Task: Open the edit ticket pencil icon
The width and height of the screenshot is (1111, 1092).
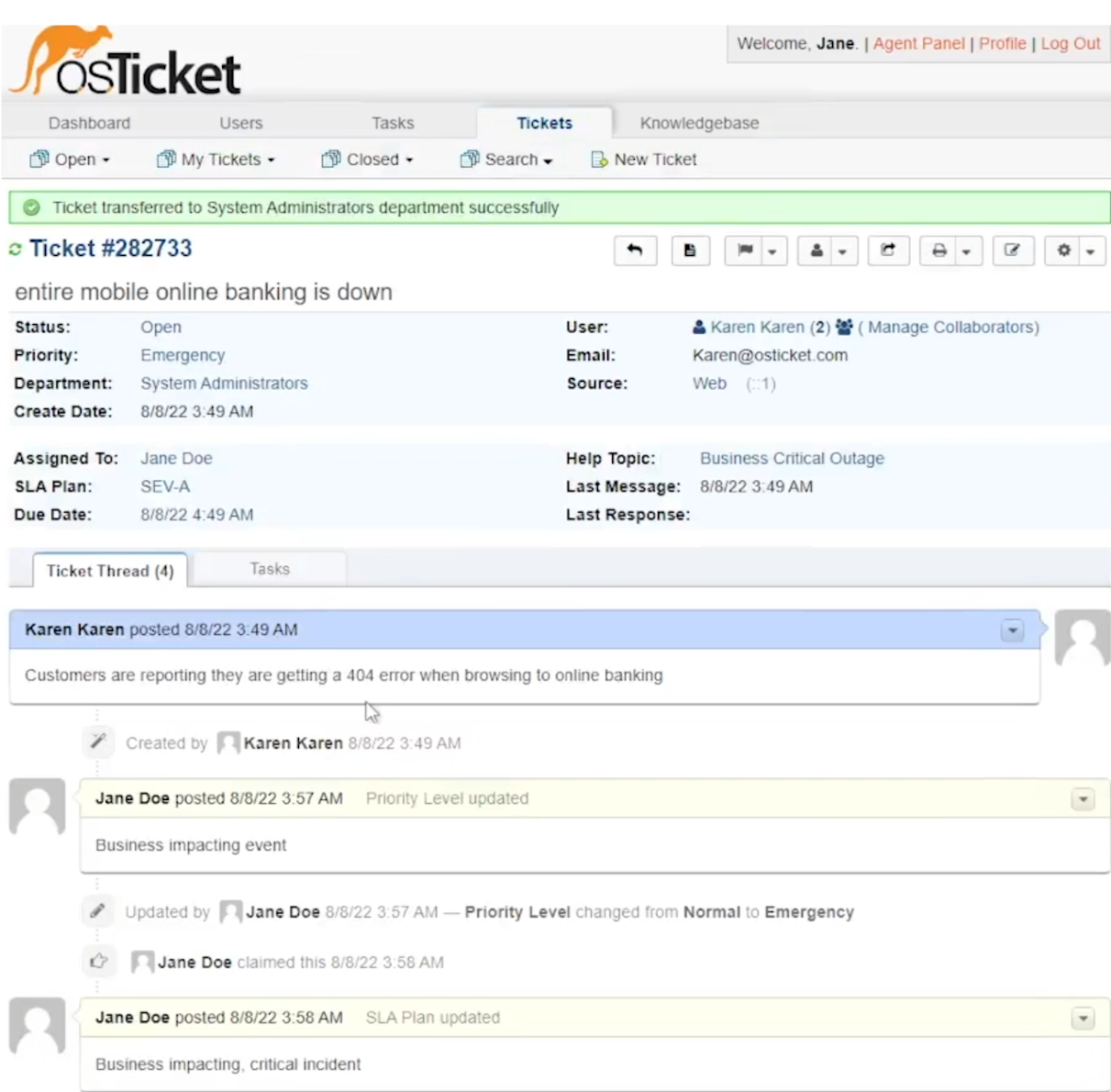Action: pyautogui.click(x=1012, y=250)
